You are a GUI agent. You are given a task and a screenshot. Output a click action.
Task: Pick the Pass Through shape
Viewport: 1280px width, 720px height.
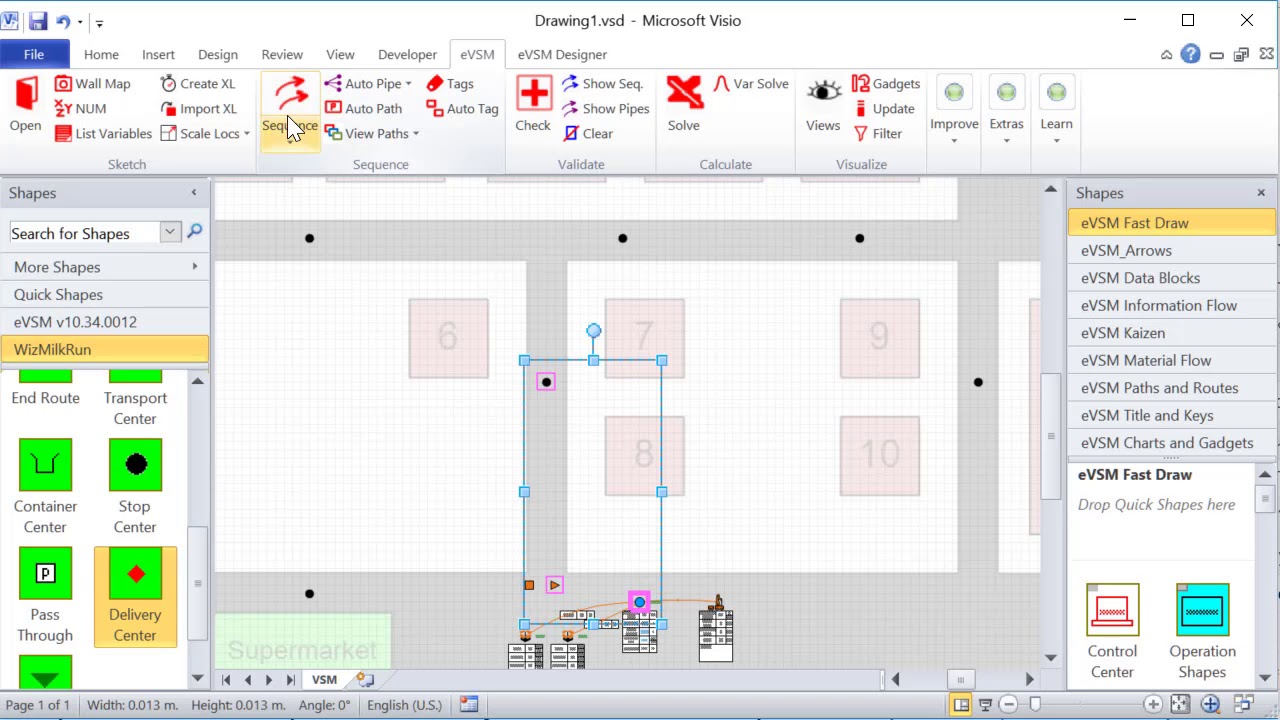45,596
